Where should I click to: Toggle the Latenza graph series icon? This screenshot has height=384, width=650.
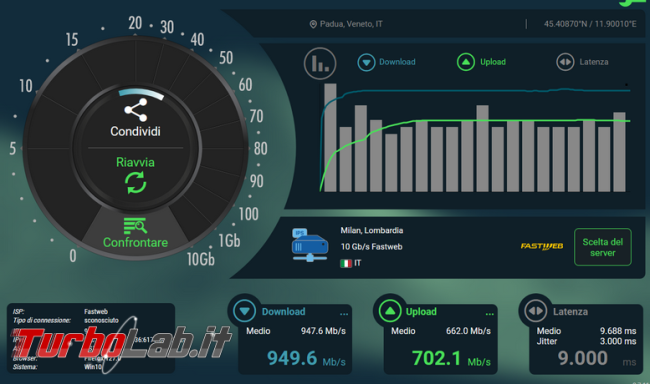[x=565, y=62]
